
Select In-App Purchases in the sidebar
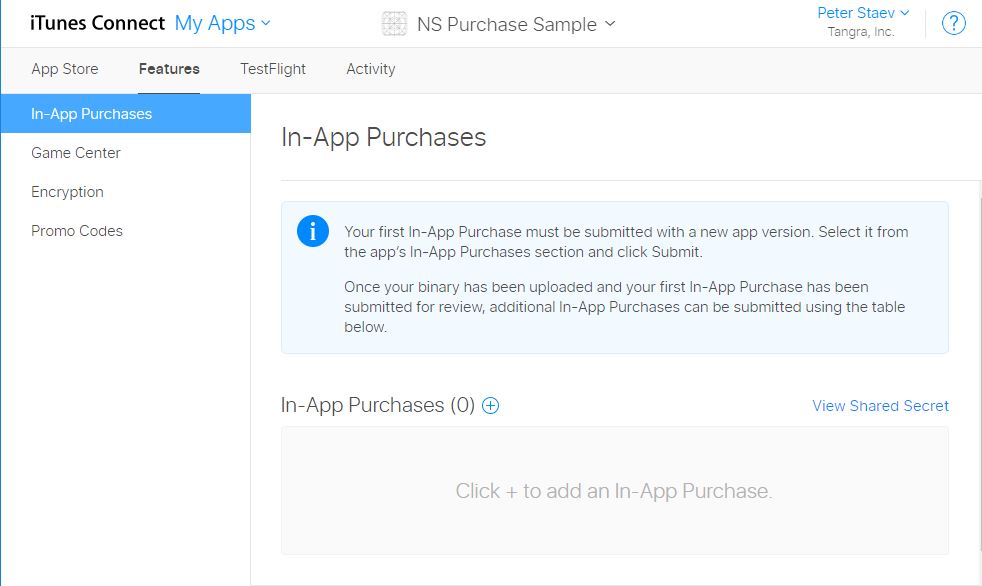(x=125, y=113)
